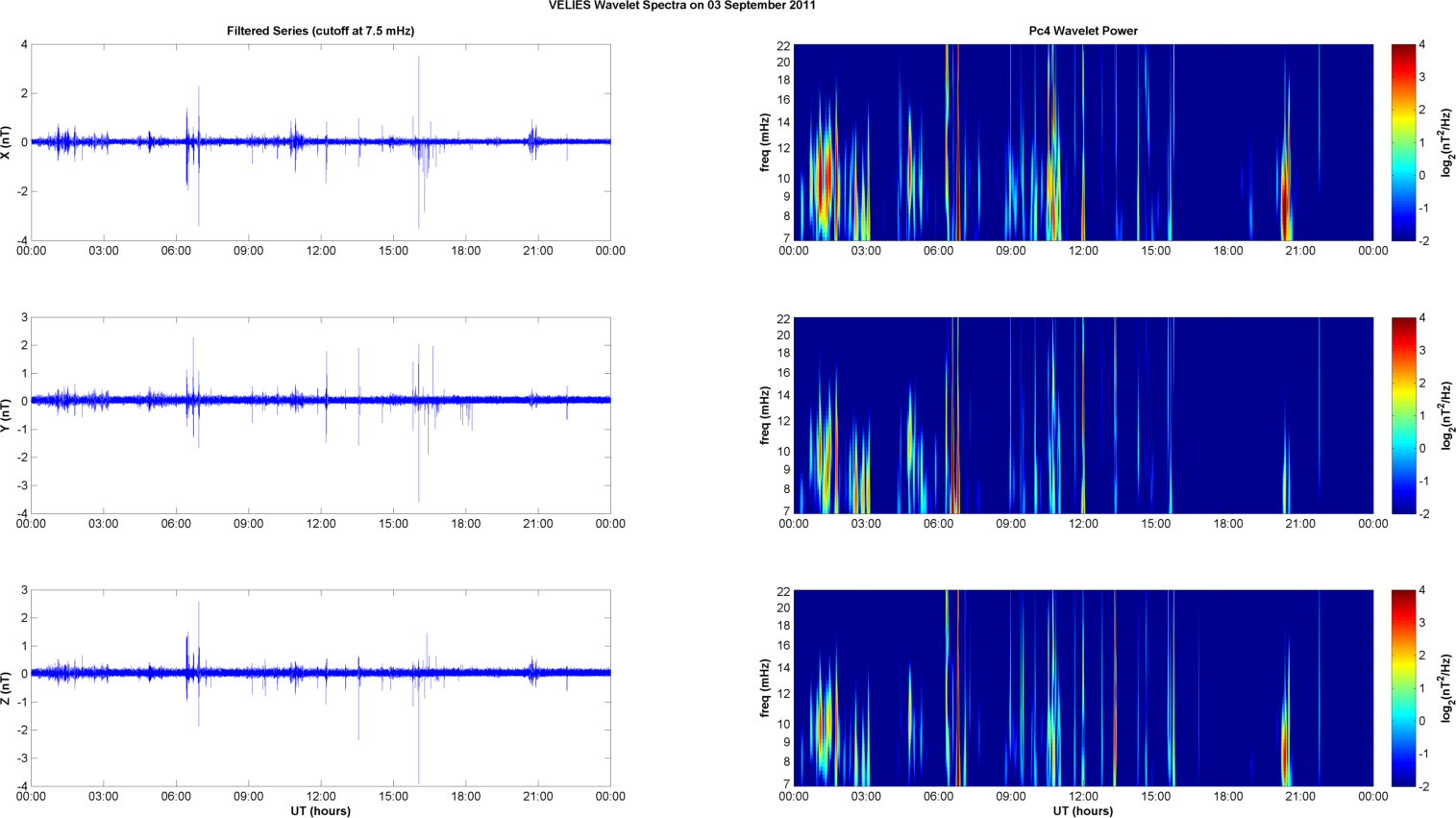This screenshot has width=1456, height=818.
Task: Click the Z (nT) axis label
Action: tap(7, 688)
